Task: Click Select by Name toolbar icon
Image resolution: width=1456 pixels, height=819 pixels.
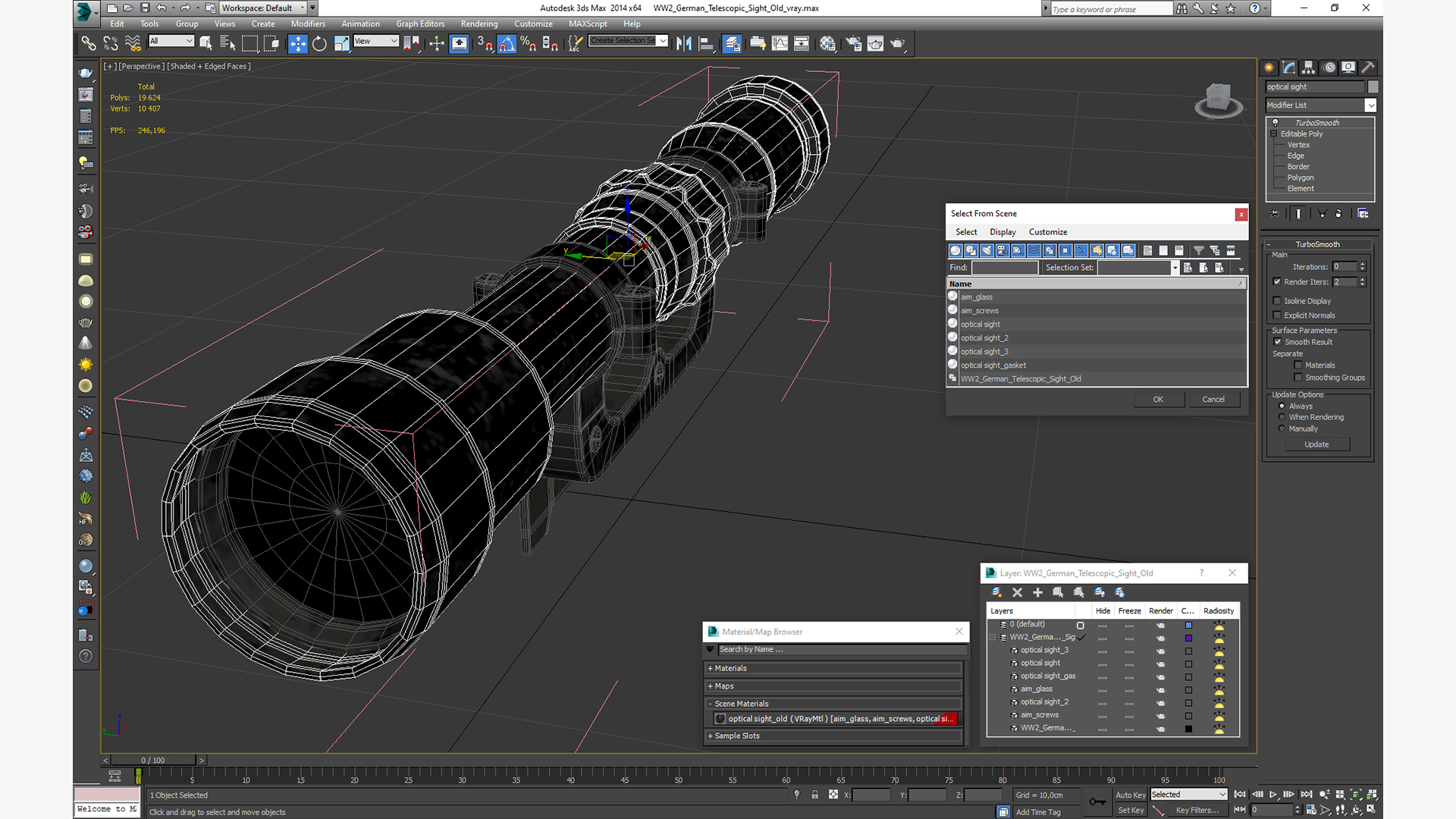Action: [x=227, y=44]
